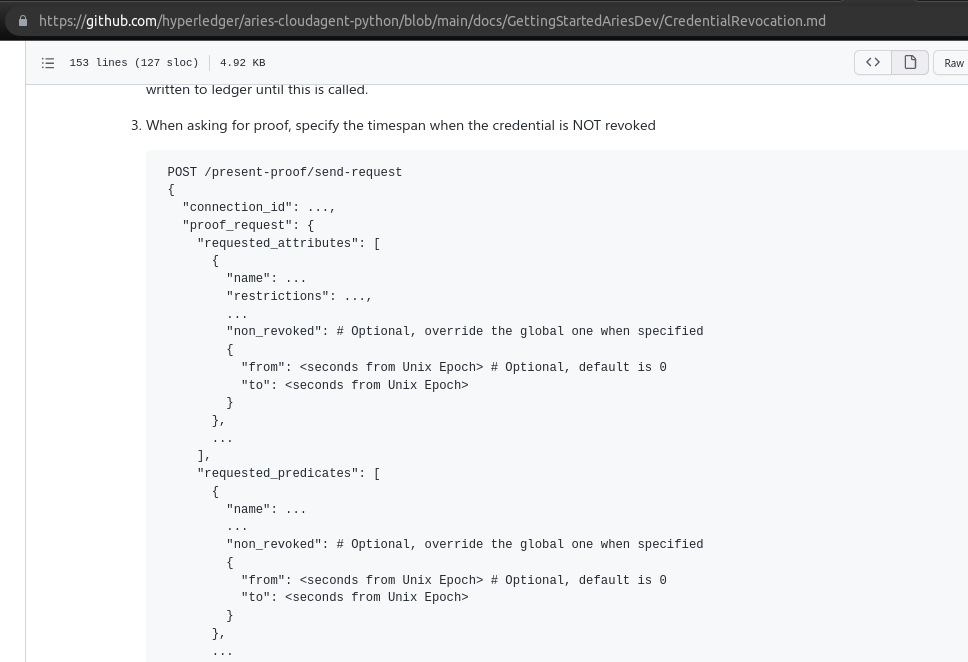968x662 pixels.
Task: Open site information via the lock dropdown
Action: pos(22,20)
